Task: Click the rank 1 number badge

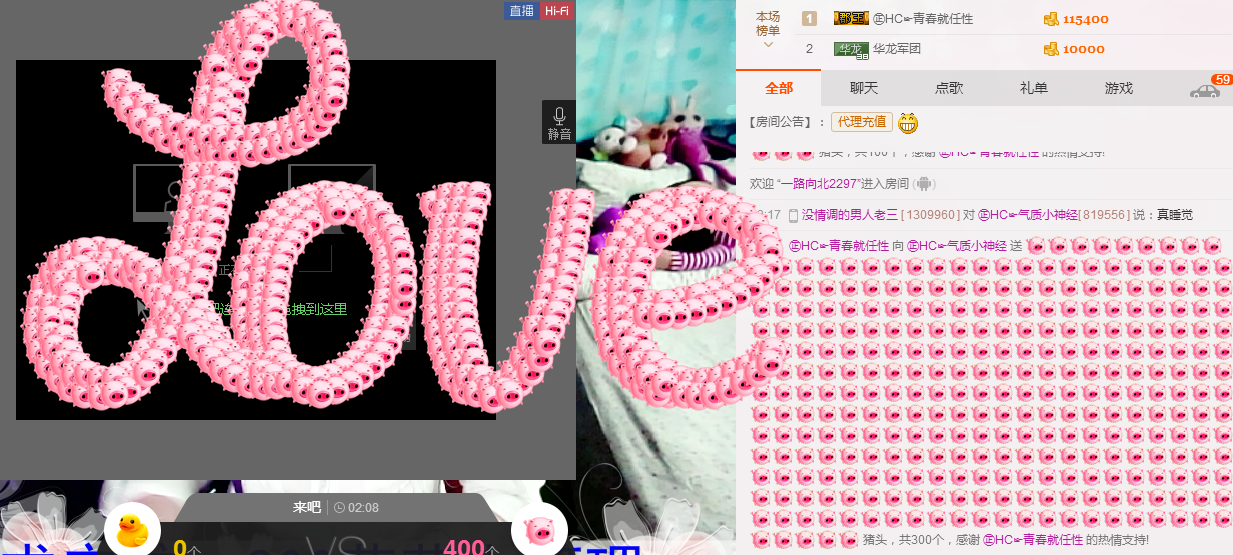Action: click(809, 18)
